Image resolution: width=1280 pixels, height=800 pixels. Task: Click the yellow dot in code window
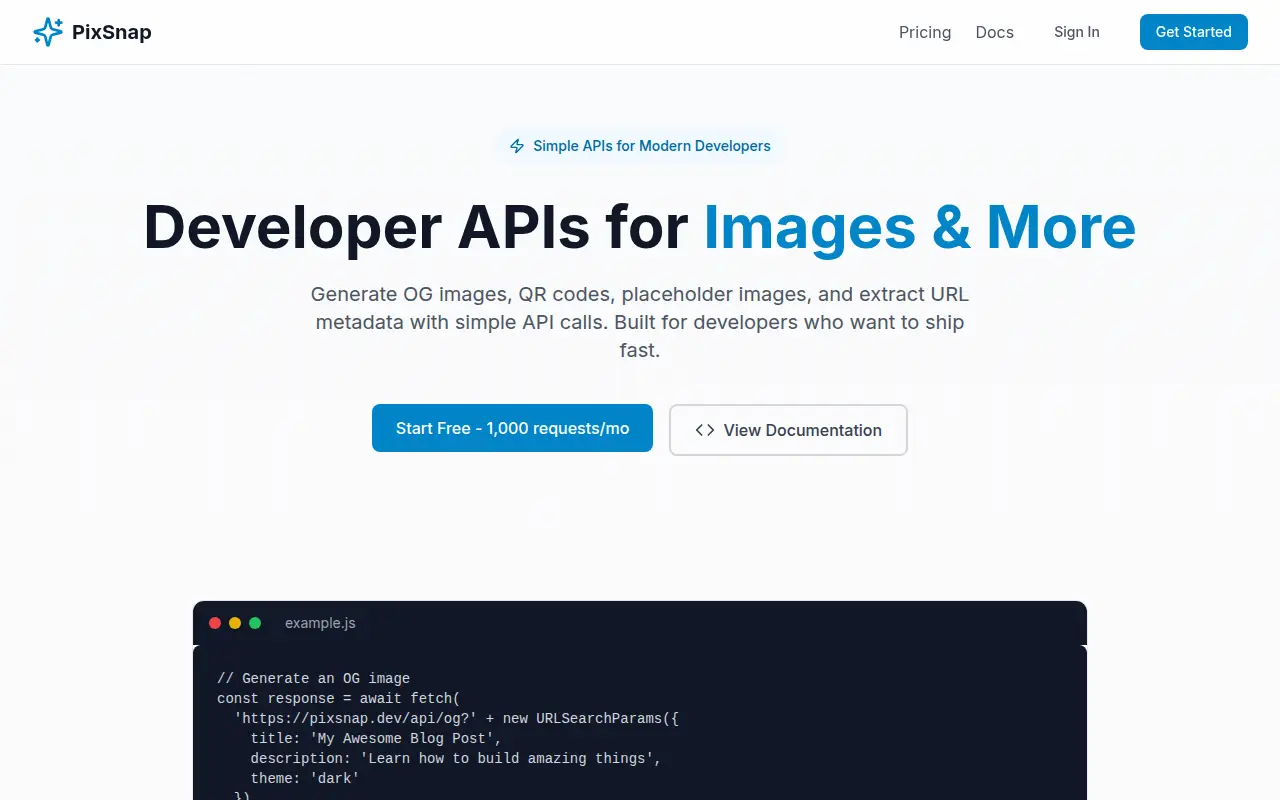pos(235,623)
